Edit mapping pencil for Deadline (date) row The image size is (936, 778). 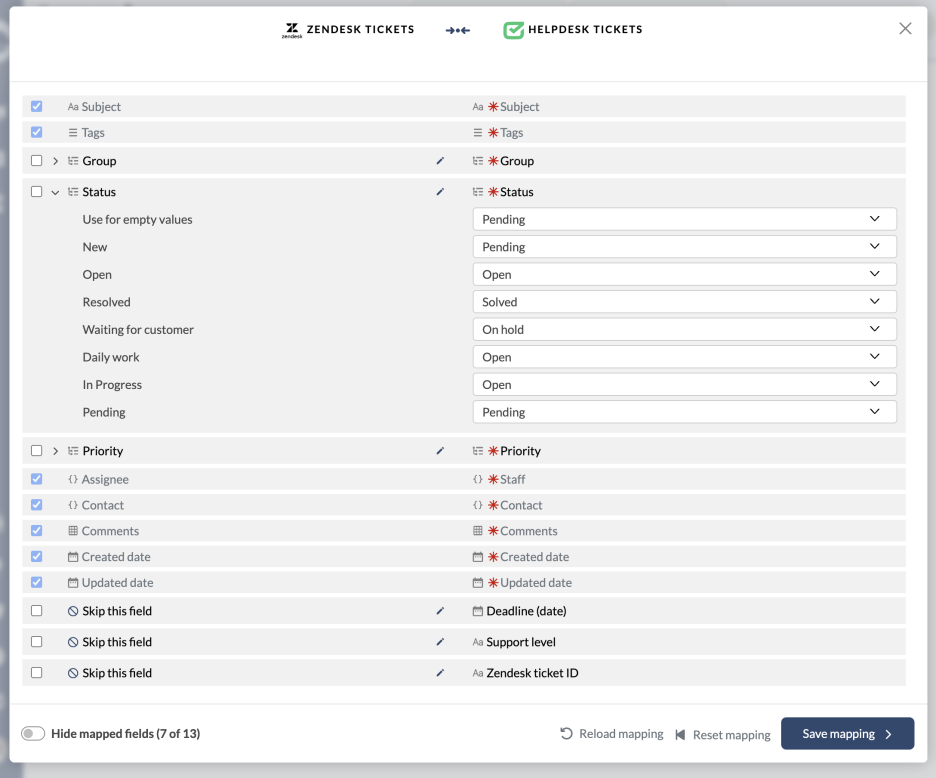click(440, 611)
